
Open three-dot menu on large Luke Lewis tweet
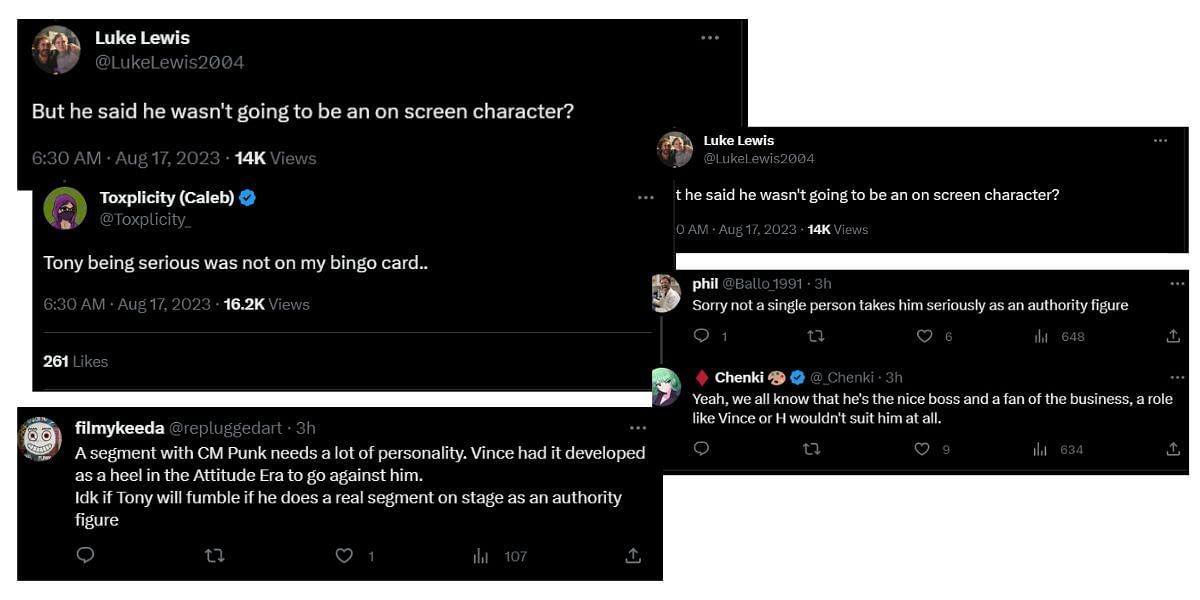click(x=710, y=38)
